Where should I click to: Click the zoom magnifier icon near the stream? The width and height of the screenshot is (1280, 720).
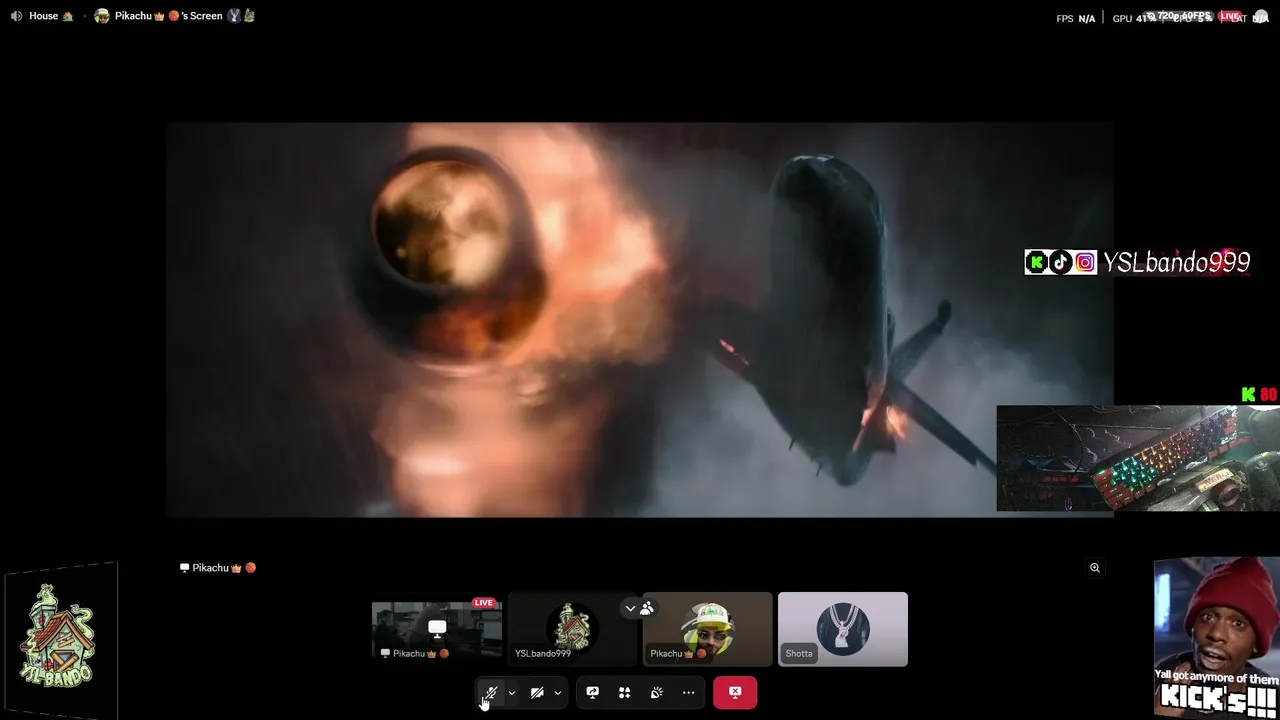pyautogui.click(x=1095, y=568)
